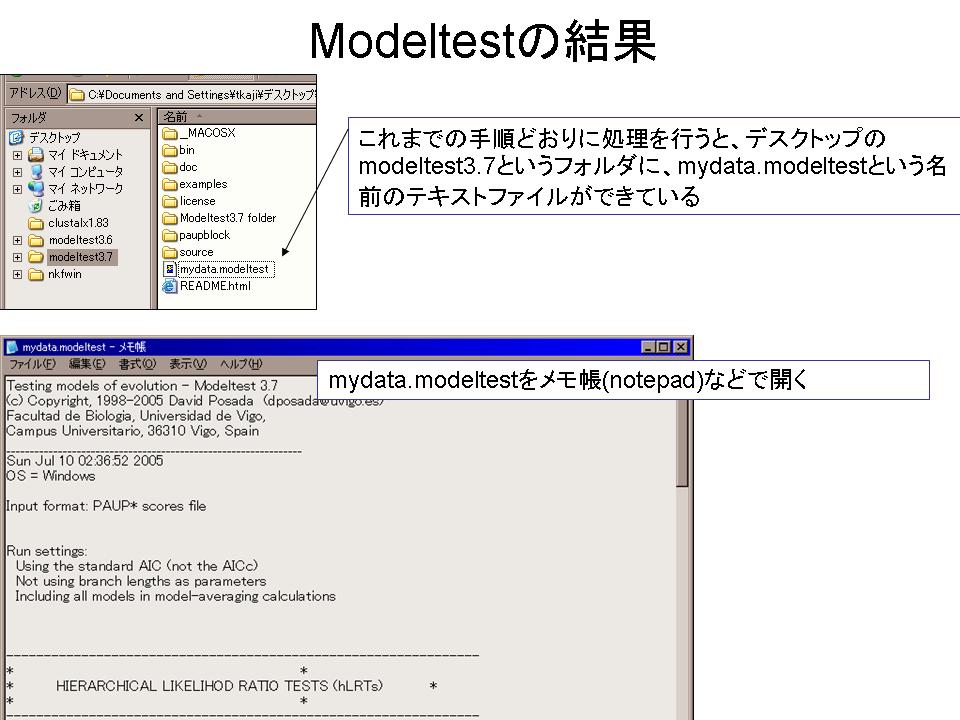This screenshot has width=960, height=720.
Task: Expand the nkfwin tree node
Action: pos(17,274)
